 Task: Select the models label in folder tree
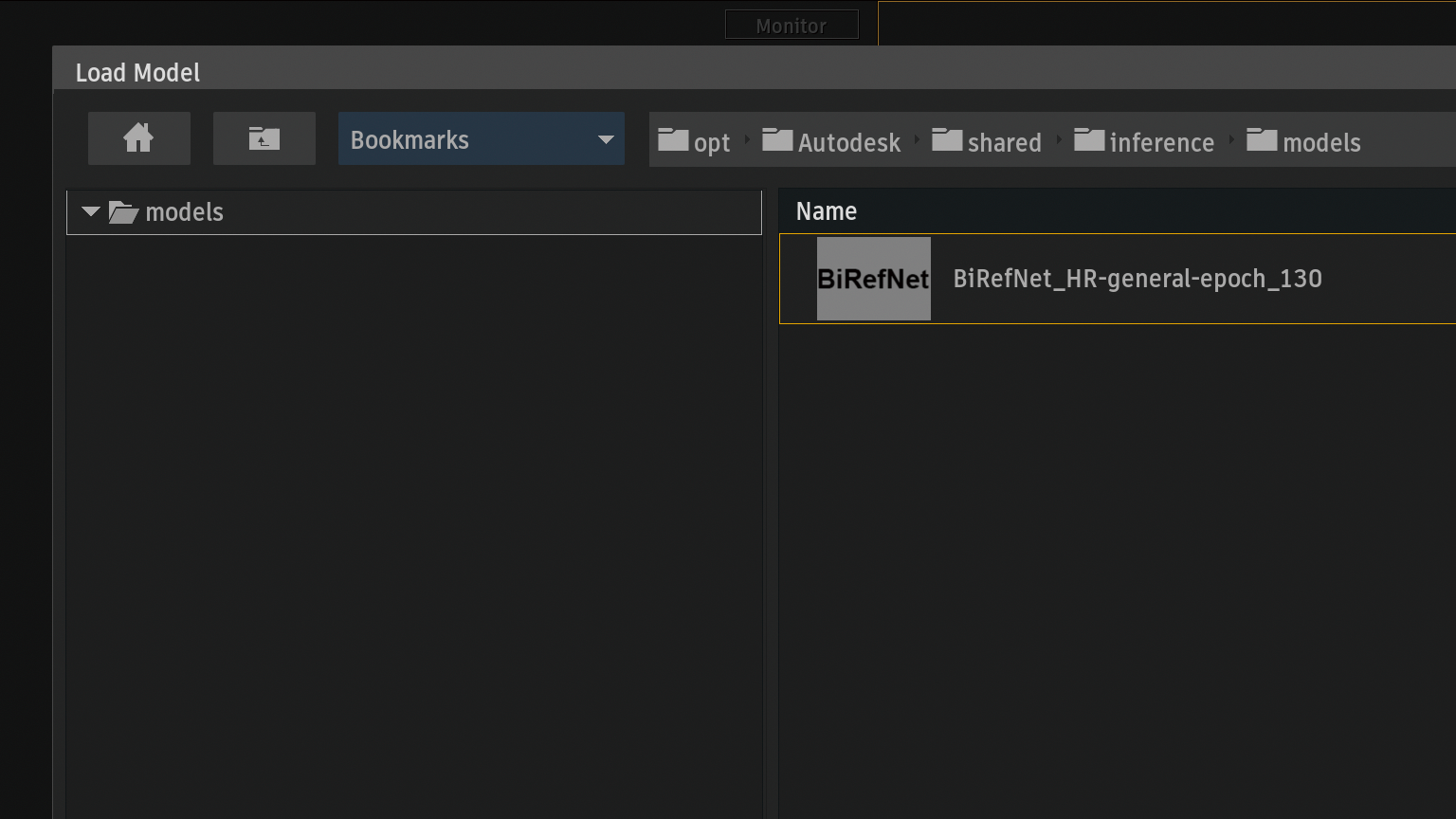[x=185, y=212]
